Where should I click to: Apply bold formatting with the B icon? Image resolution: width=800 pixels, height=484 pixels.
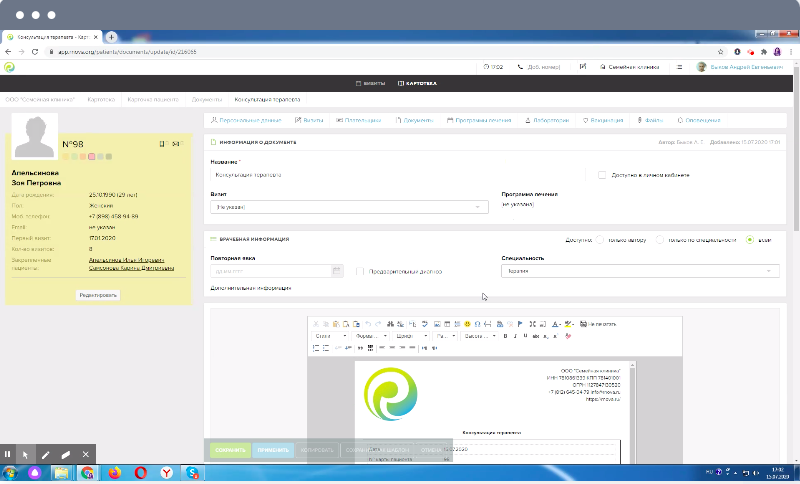point(505,336)
